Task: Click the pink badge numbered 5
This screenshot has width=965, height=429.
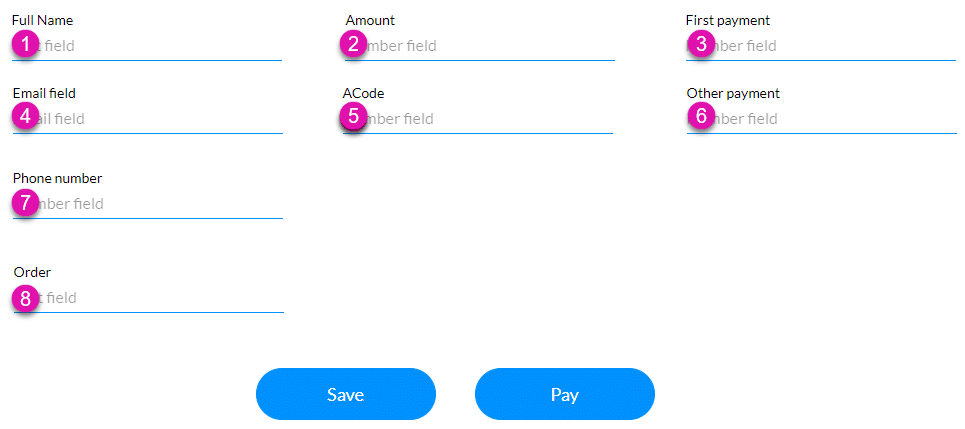Action: point(353,117)
